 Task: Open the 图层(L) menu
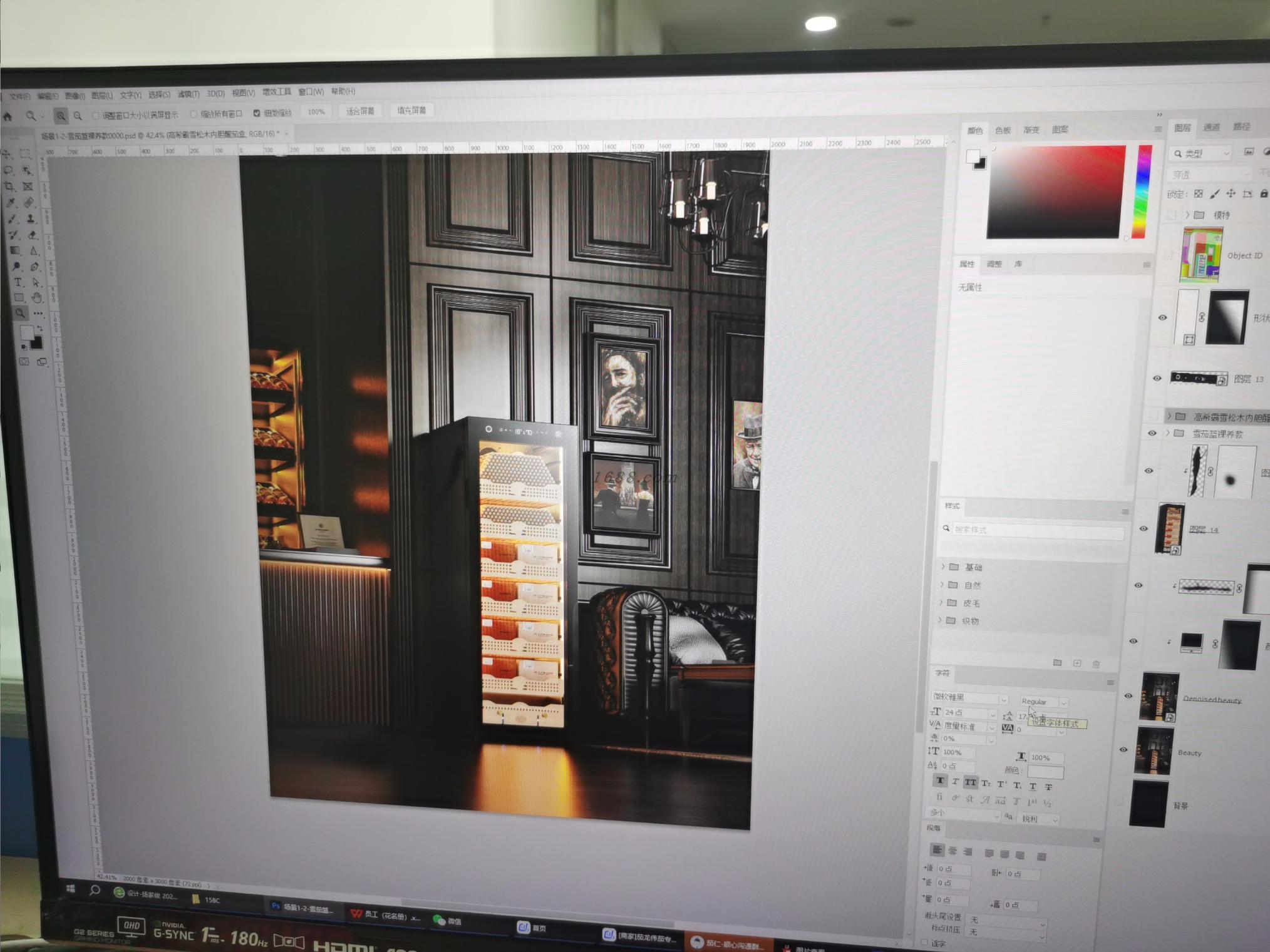(101, 96)
